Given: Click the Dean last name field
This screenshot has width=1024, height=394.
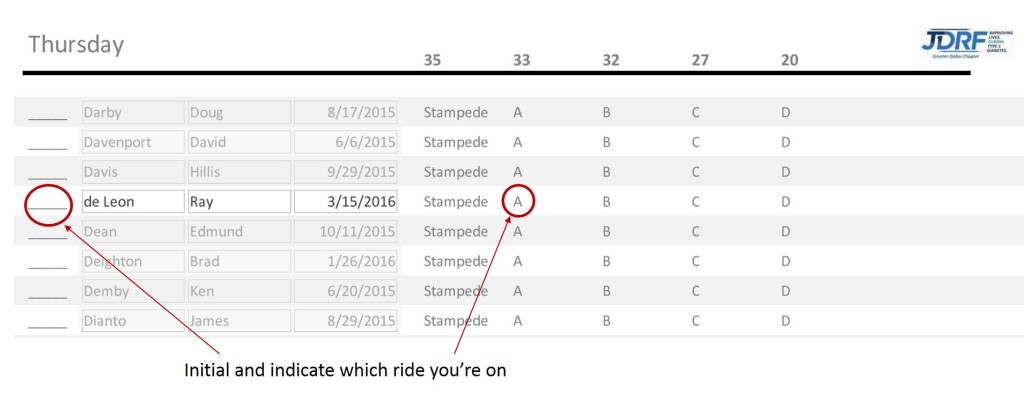Looking at the screenshot, I should (133, 231).
